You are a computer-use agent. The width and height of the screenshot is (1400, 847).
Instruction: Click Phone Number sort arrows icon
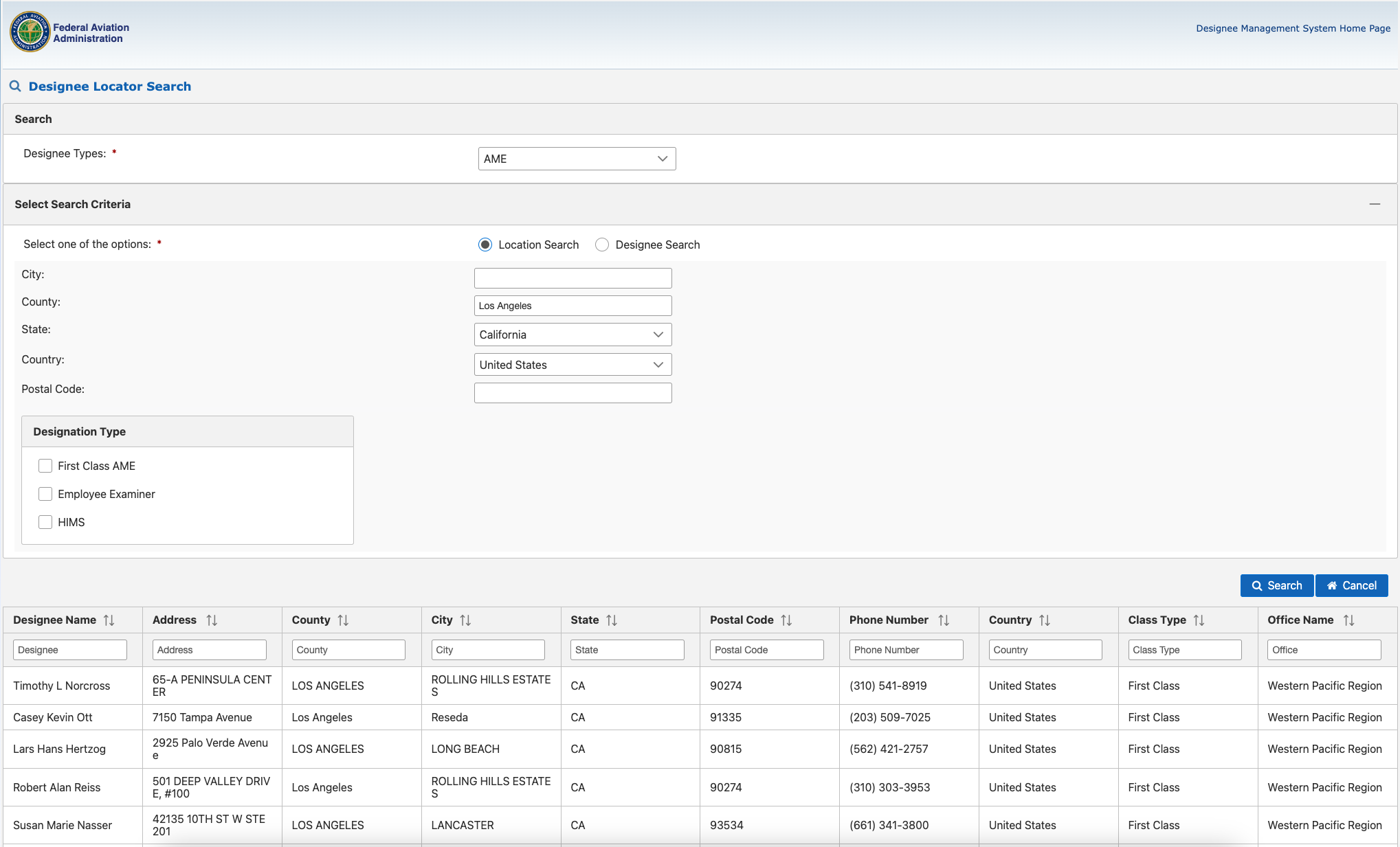[944, 620]
